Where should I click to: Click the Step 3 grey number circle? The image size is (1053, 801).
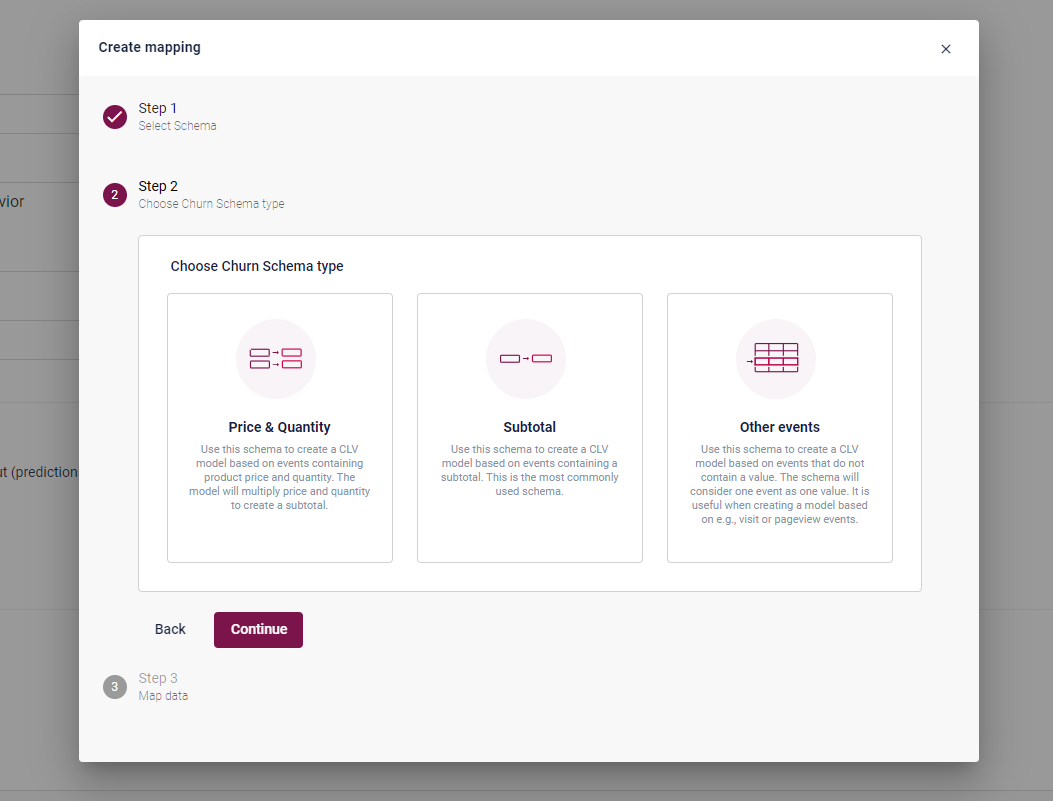pyautogui.click(x=115, y=687)
